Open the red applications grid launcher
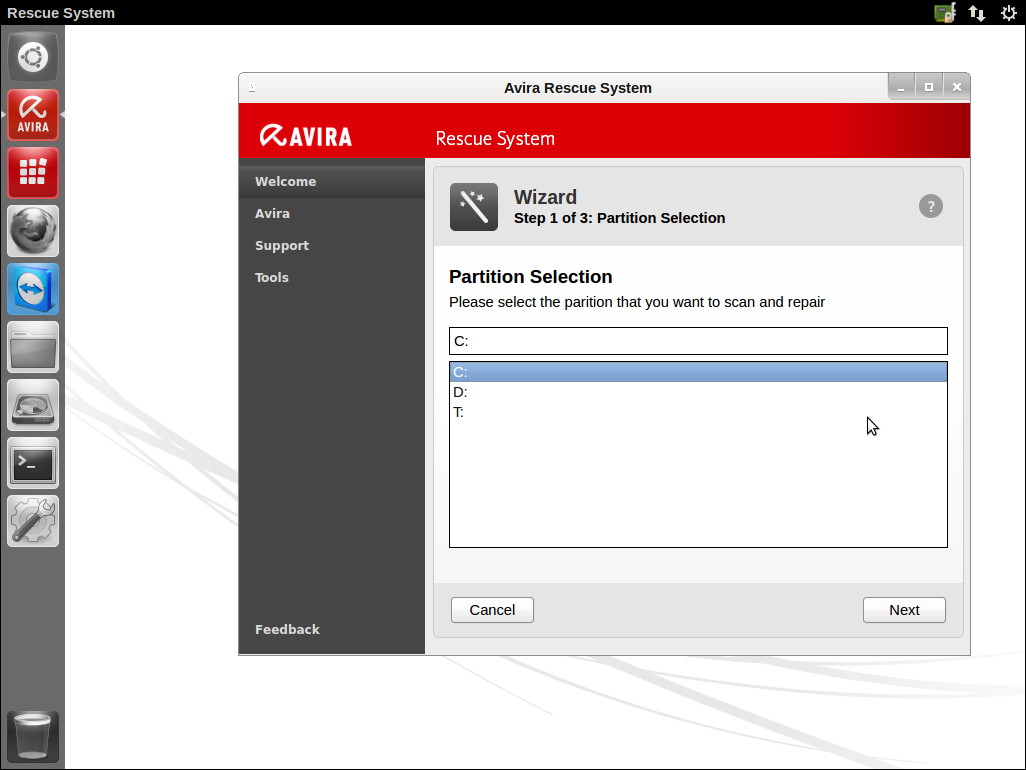1026x770 pixels. 33,173
